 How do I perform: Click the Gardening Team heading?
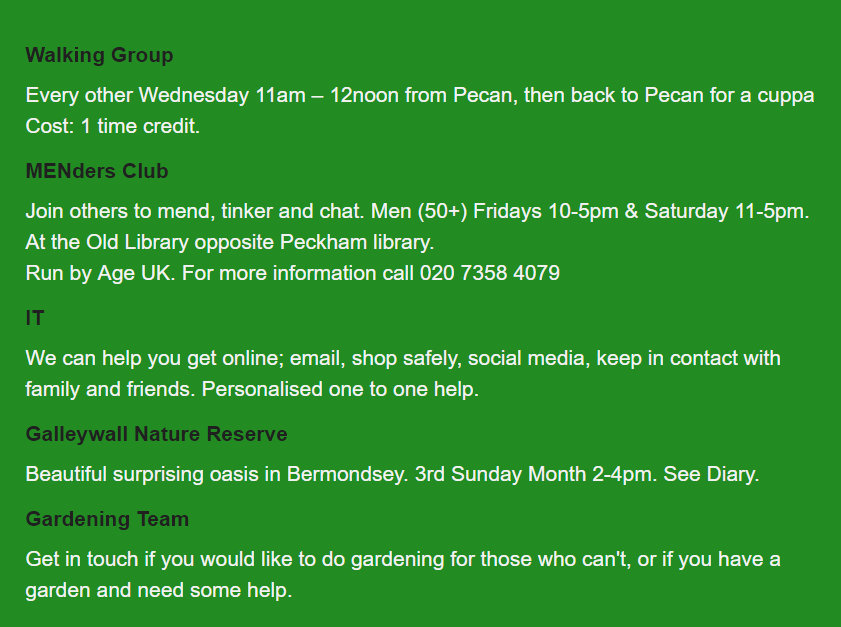(107, 519)
